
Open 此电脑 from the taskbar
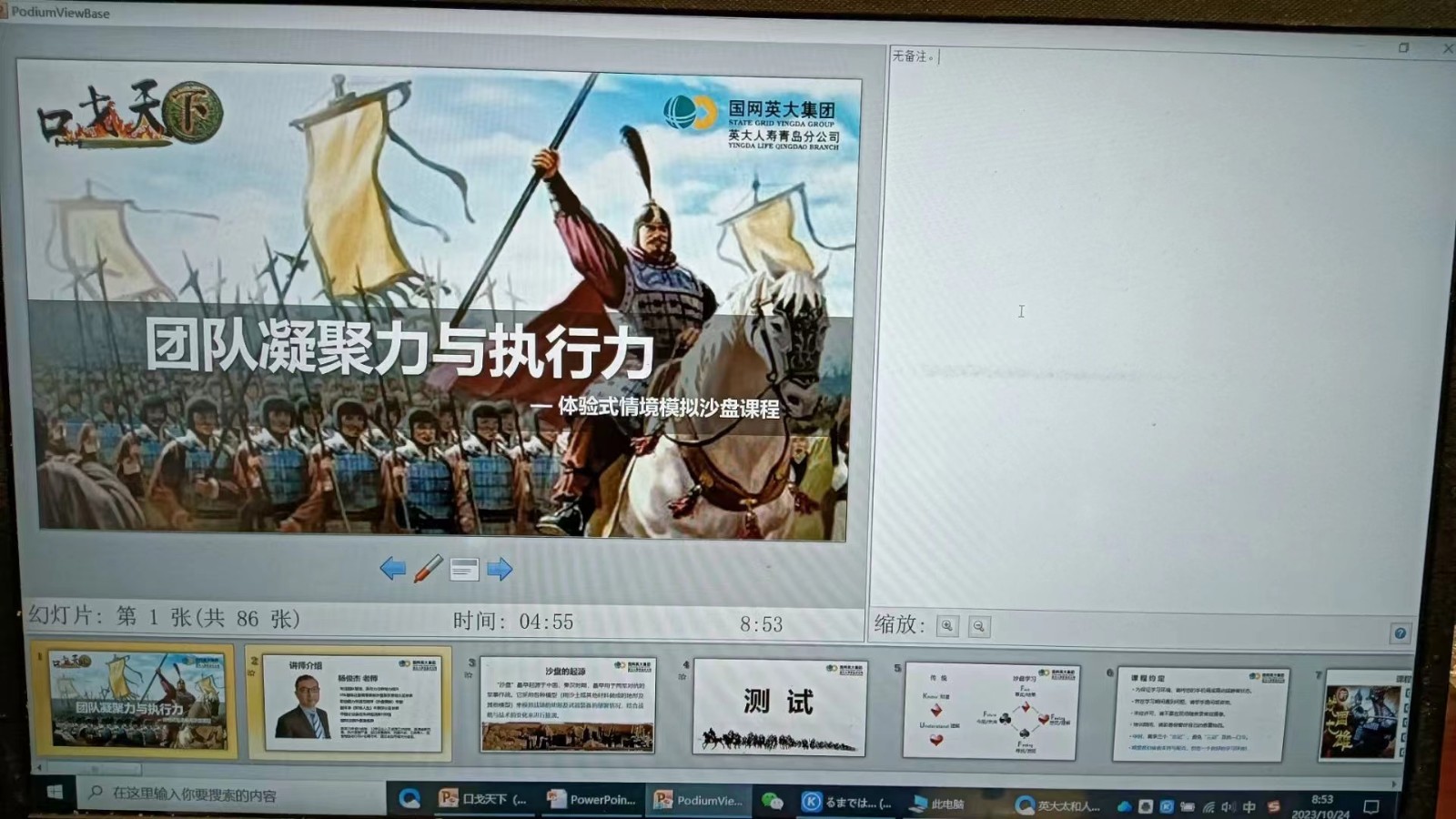pyautogui.click(x=937, y=804)
